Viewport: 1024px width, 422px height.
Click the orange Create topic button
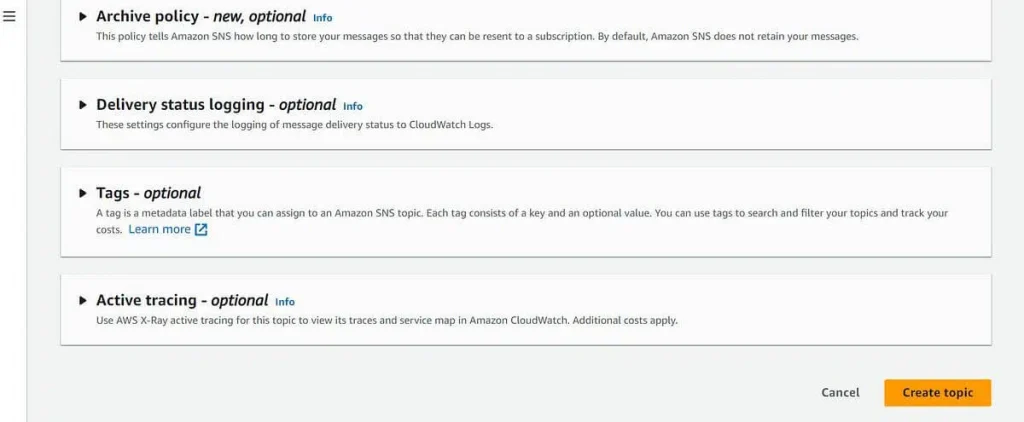(938, 393)
